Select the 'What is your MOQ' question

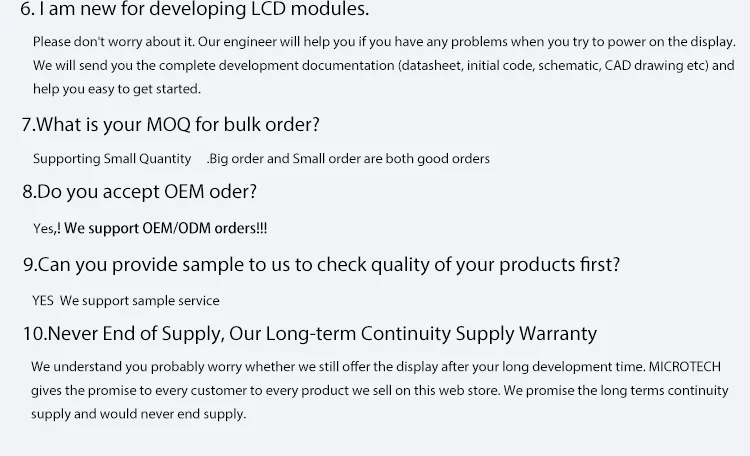[x=170, y=125]
